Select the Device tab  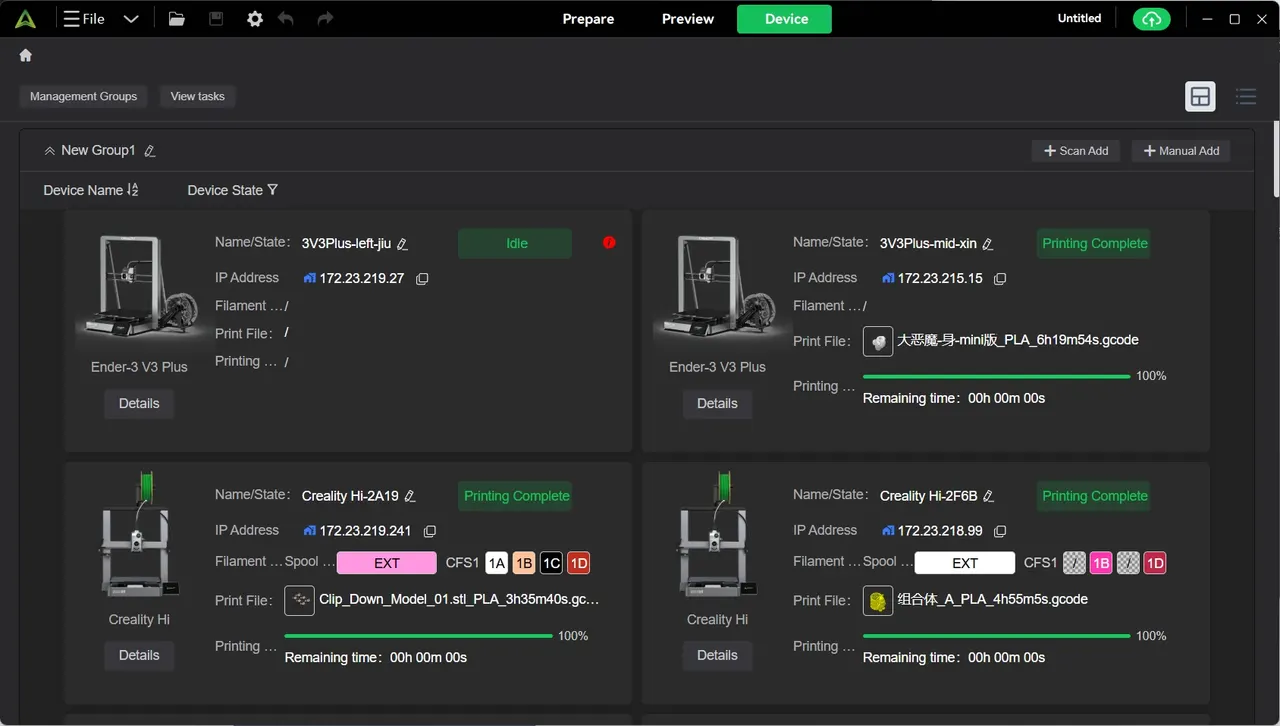point(786,19)
